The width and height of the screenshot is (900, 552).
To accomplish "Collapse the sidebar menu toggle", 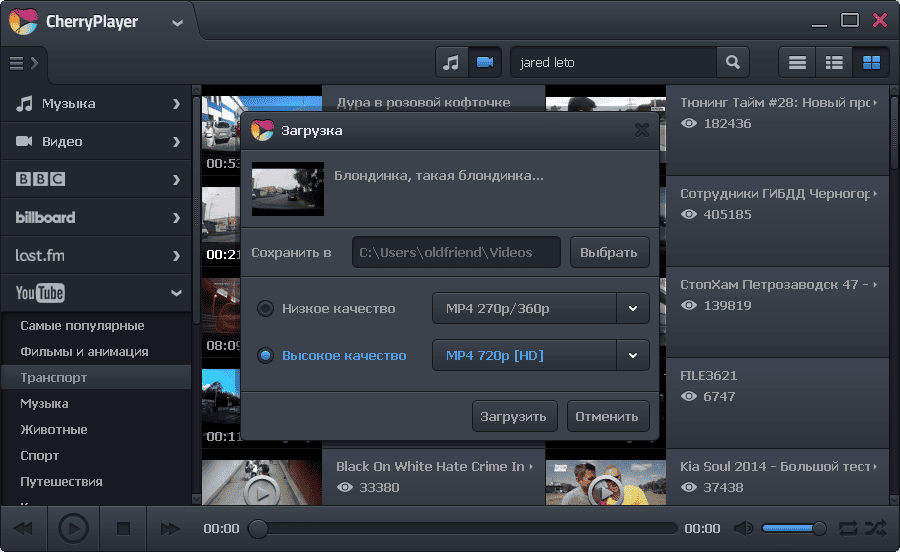I will [x=23, y=63].
